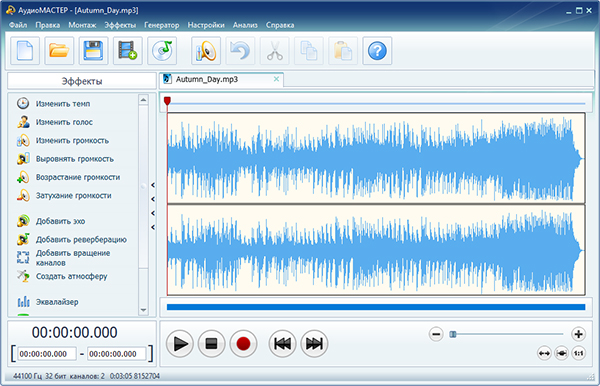Click the scissors Cut icon
600x386 pixels.
(x=274, y=51)
